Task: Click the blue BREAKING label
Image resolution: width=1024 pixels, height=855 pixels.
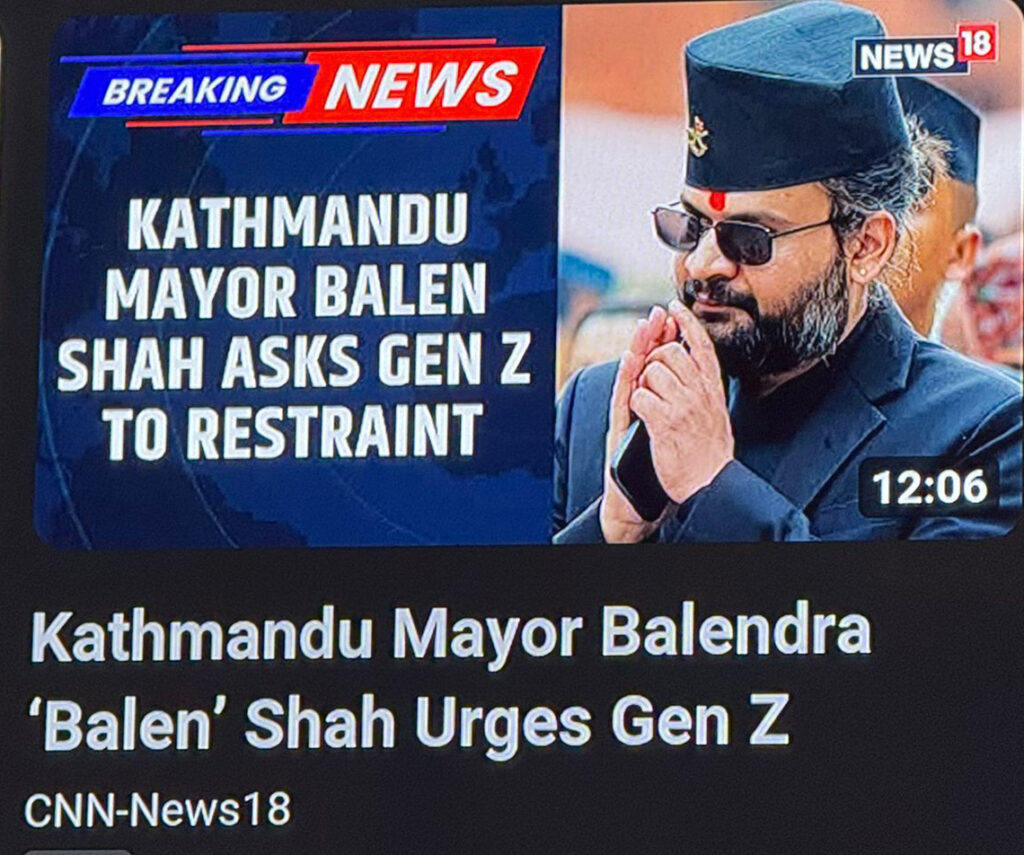Action: point(195,90)
